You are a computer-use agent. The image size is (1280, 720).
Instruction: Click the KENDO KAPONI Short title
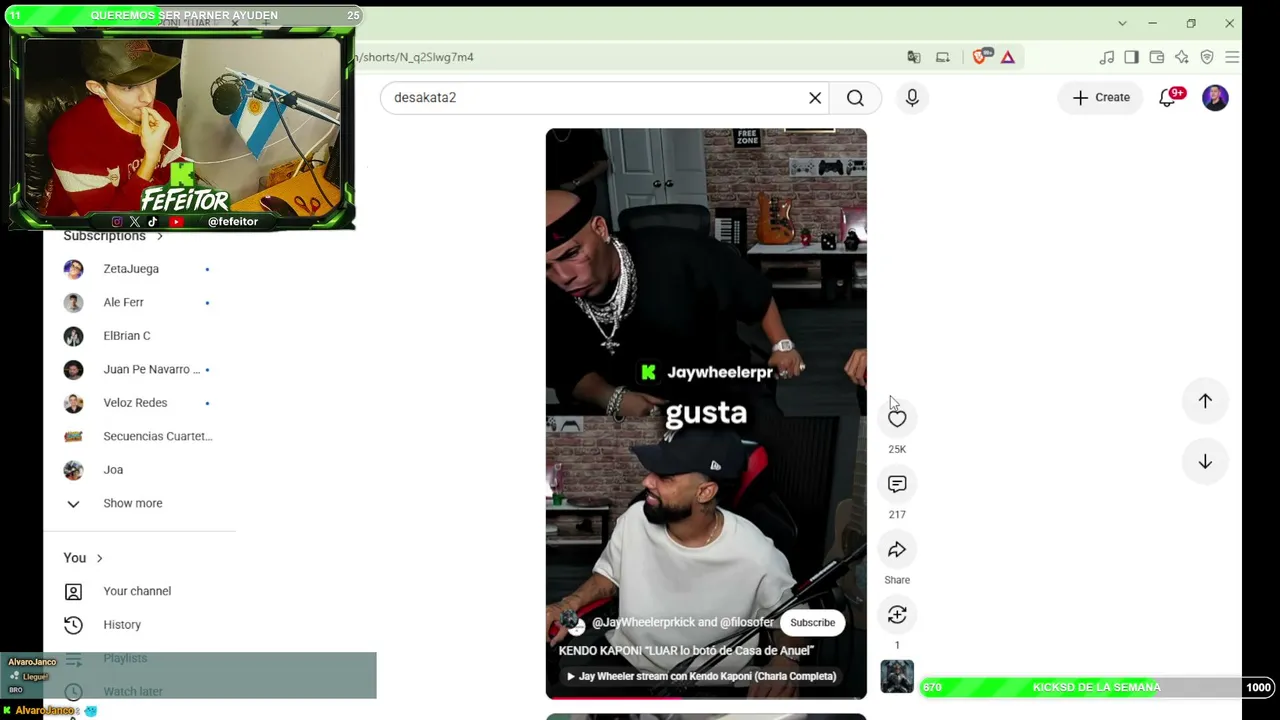pyautogui.click(x=686, y=651)
